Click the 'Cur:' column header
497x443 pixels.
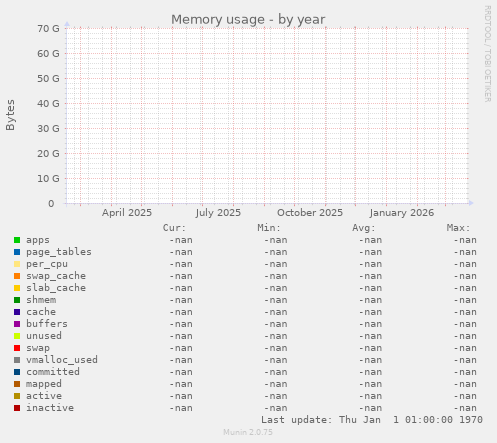174,228
